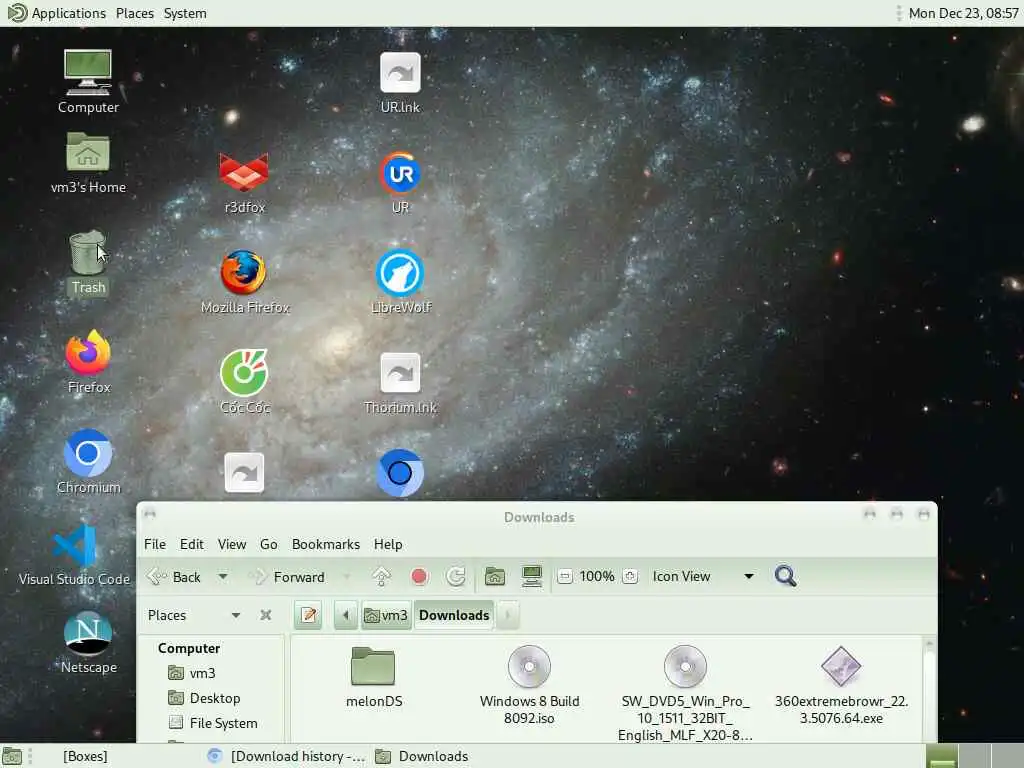The image size is (1024, 768).
Task: Open search with the magnifier icon
Action: pos(785,577)
